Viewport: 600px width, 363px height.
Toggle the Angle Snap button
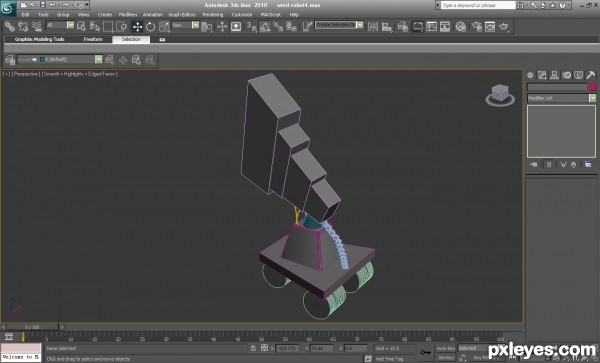pos(265,26)
